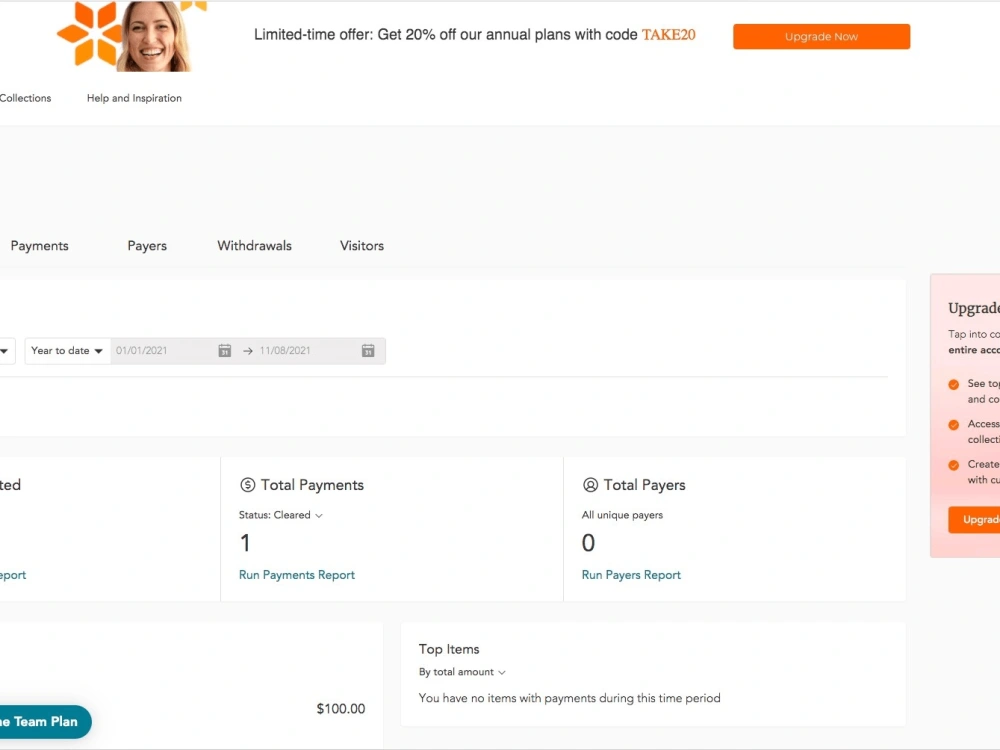1000x750 pixels.
Task: Click the Upgrade button in side panel
Action: coord(974,520)
